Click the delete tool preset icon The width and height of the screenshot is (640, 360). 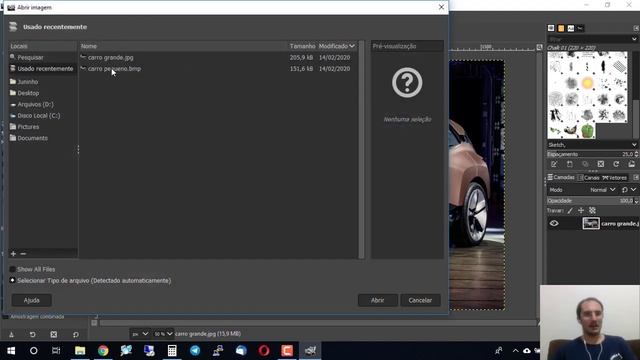(54, 335)
